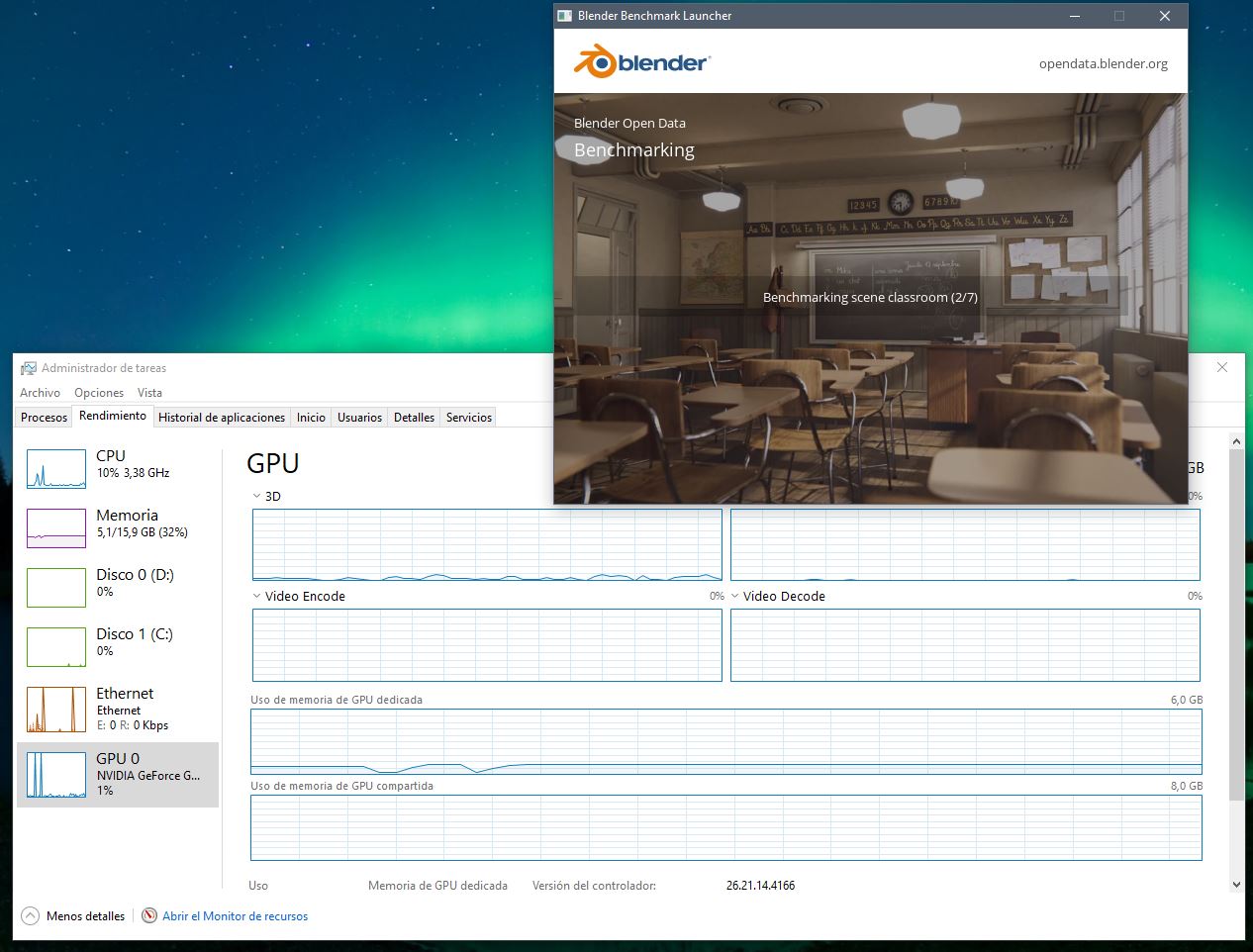Click the opendata.blender.org link
Screen dimensions: 1253x952
point(1104,63)
